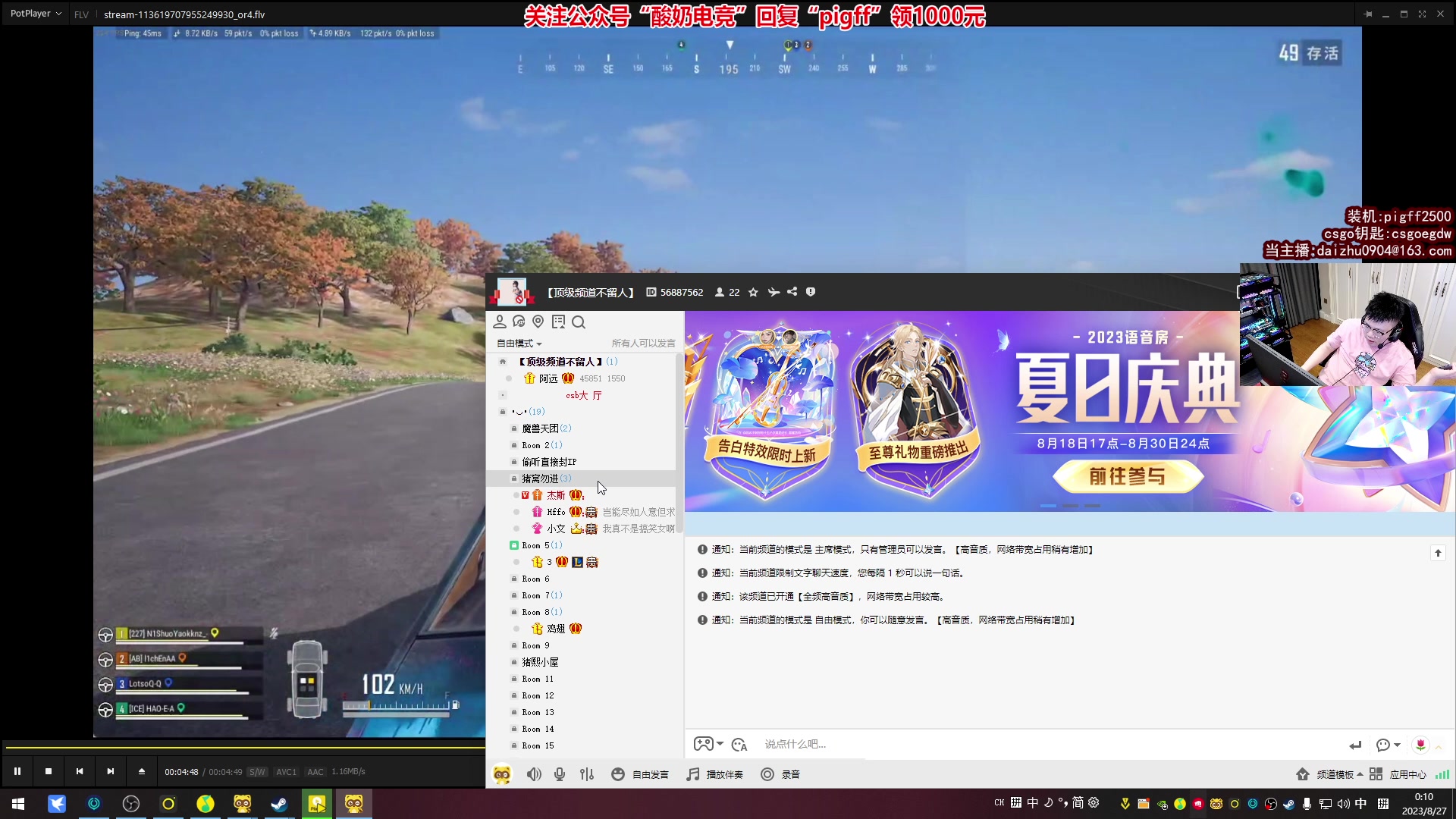The width and height of the screenshot is (1456, 819).
Task: Toggle the microphone in YY bottom bar
Action: point(560,774)
